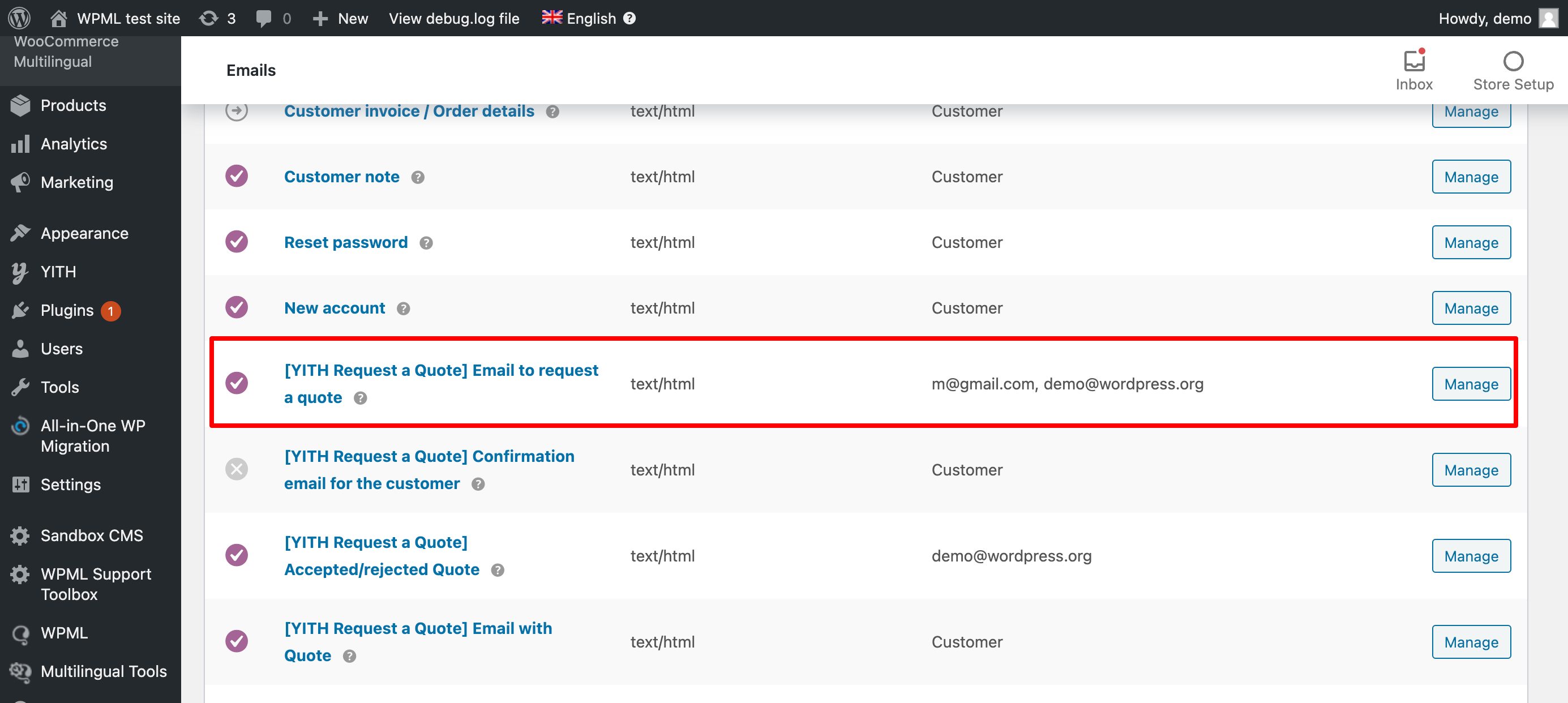1568x703 pixels.
Task: Click the Store Setup circle icon
Action: pos(1513,62)
